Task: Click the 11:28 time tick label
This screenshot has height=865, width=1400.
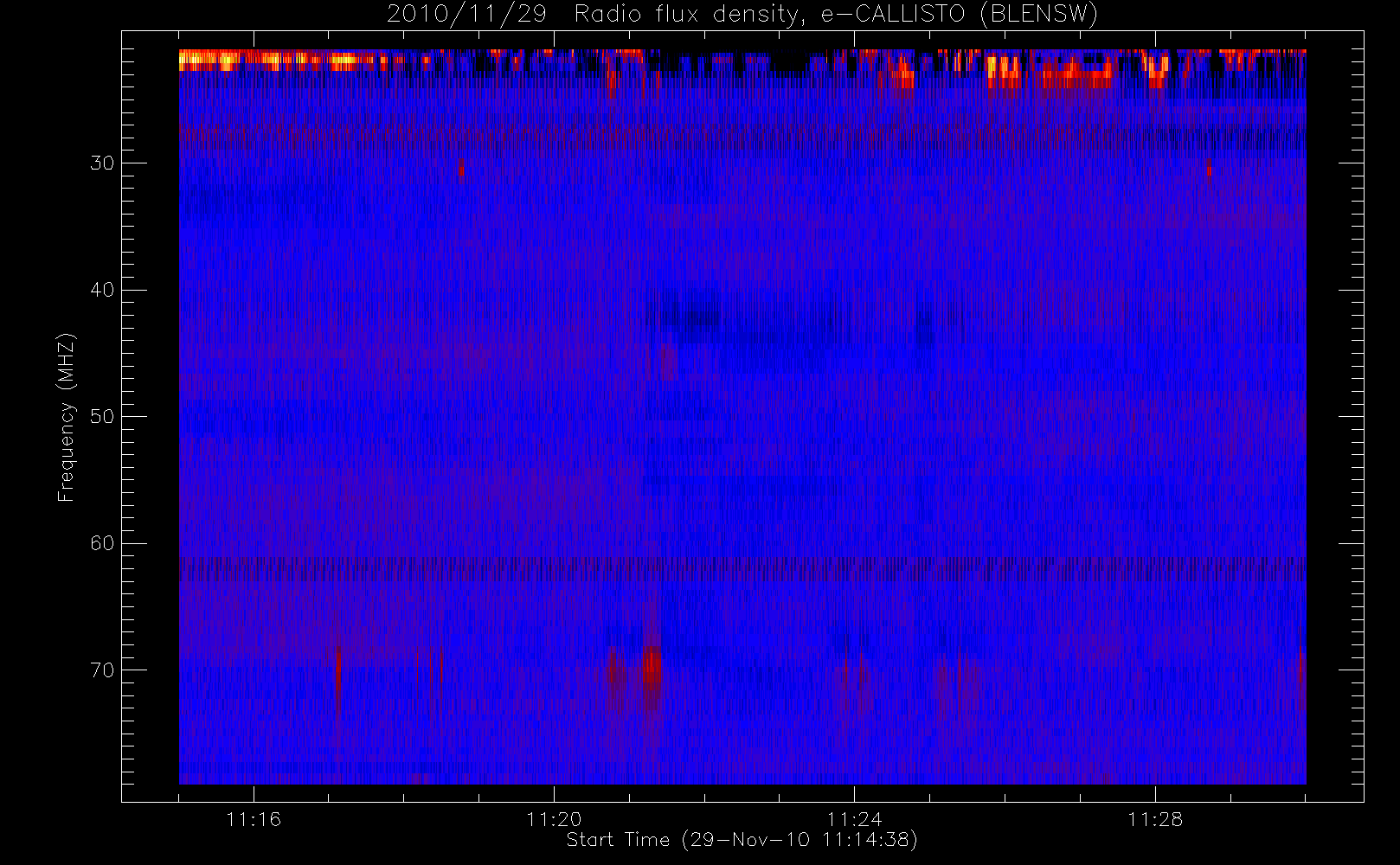Action: click(x=1155, y=819)
